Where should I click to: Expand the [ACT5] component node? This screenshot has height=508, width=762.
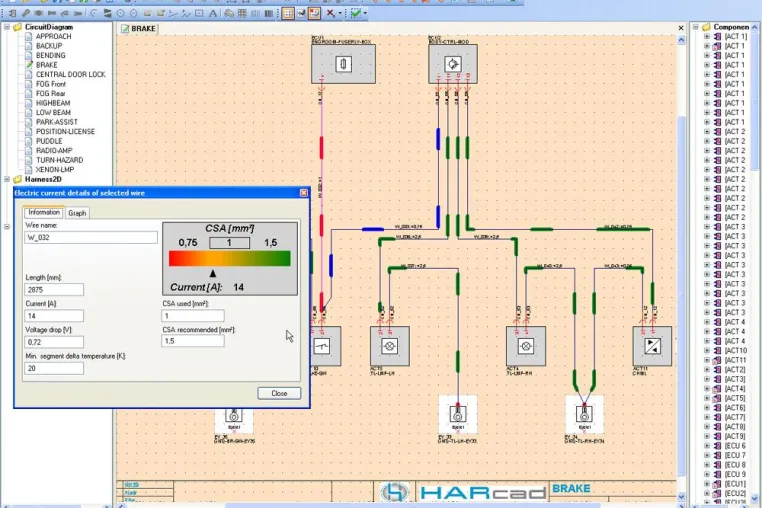[x=707, y=398]
